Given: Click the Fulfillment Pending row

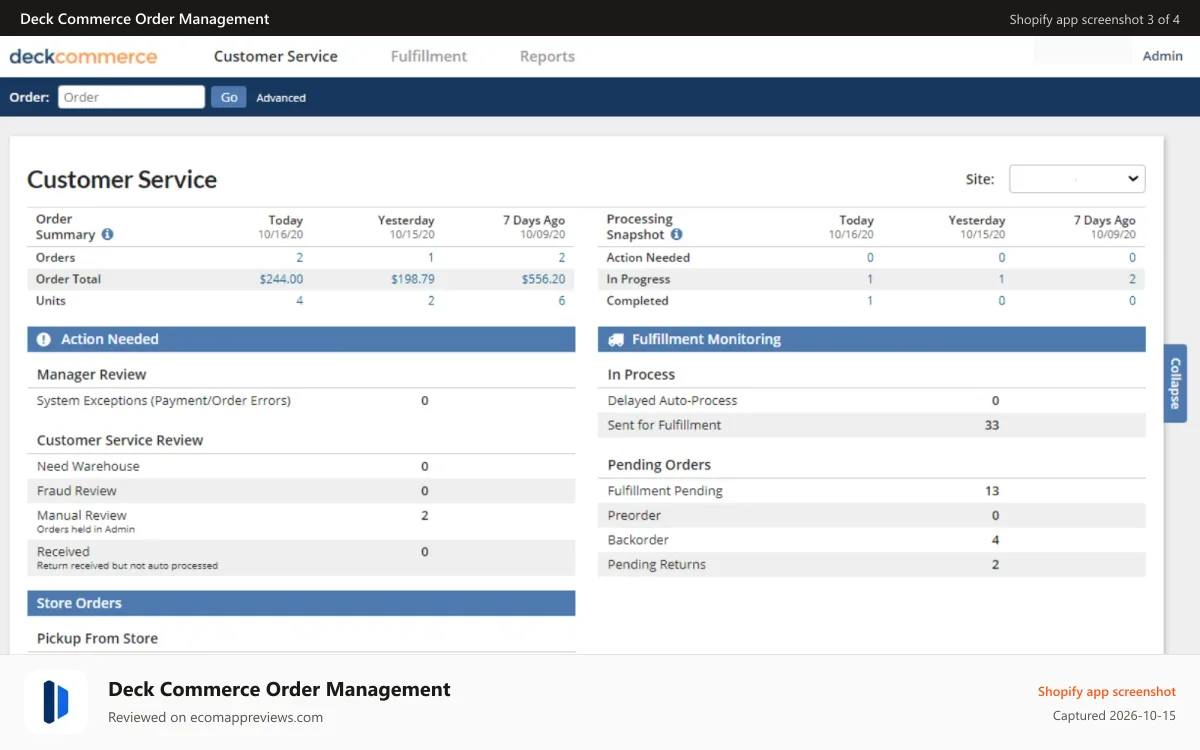Looking at the screenshot, I should [872, 491].
